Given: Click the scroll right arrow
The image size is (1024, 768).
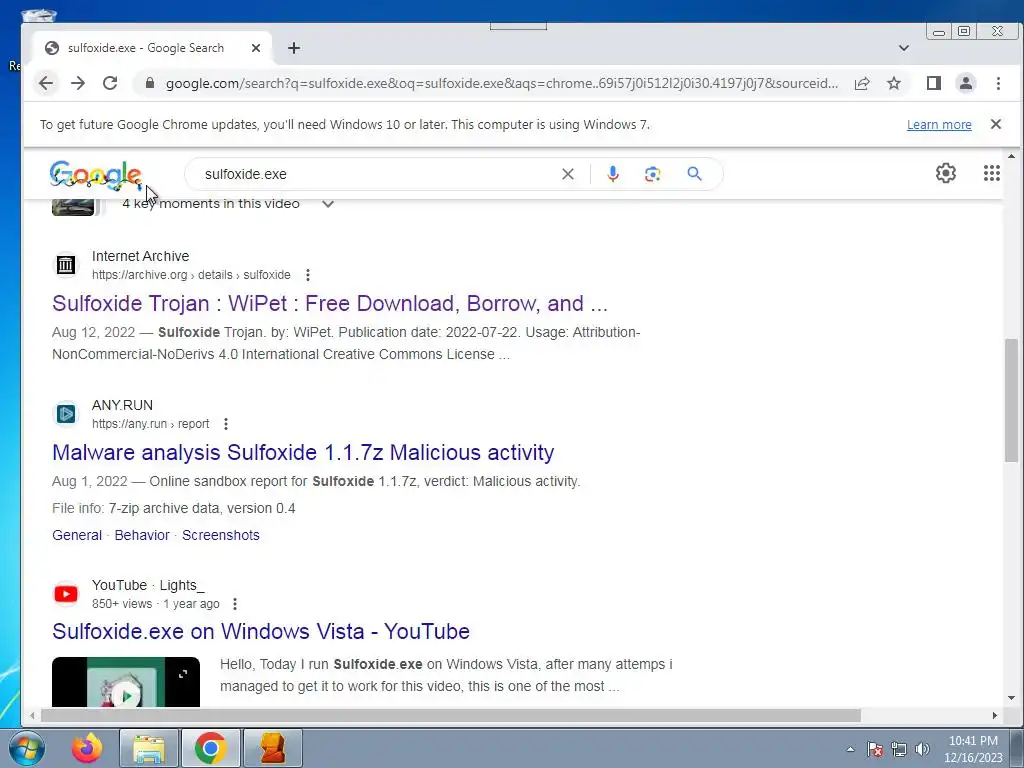Looking at the screenshot, I should click(x=995, y=716).
